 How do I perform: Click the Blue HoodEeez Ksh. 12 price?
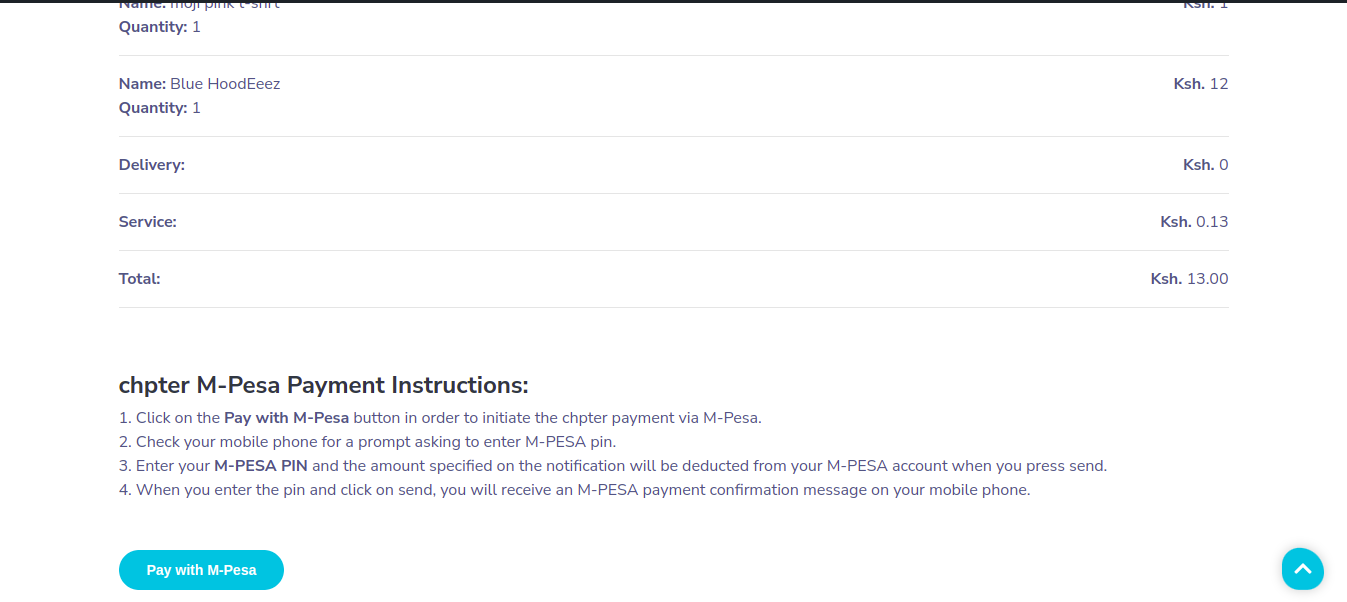tap(1201, 84)
